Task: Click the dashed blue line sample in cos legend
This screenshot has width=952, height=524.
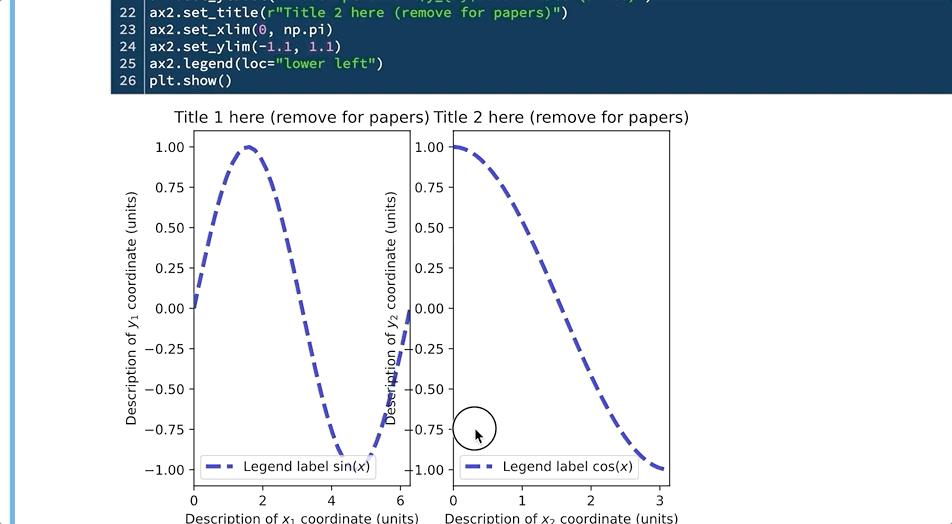Action: (x=479, y=466)
